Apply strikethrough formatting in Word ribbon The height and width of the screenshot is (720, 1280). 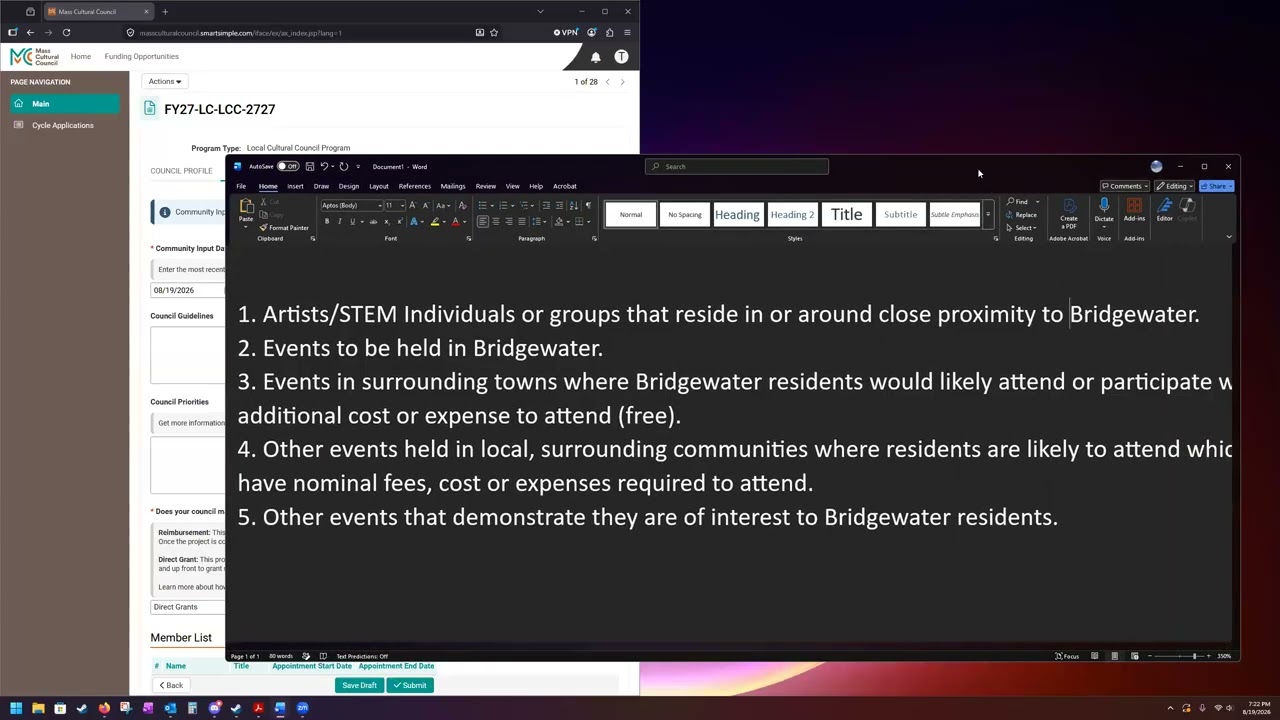point(373,222)
